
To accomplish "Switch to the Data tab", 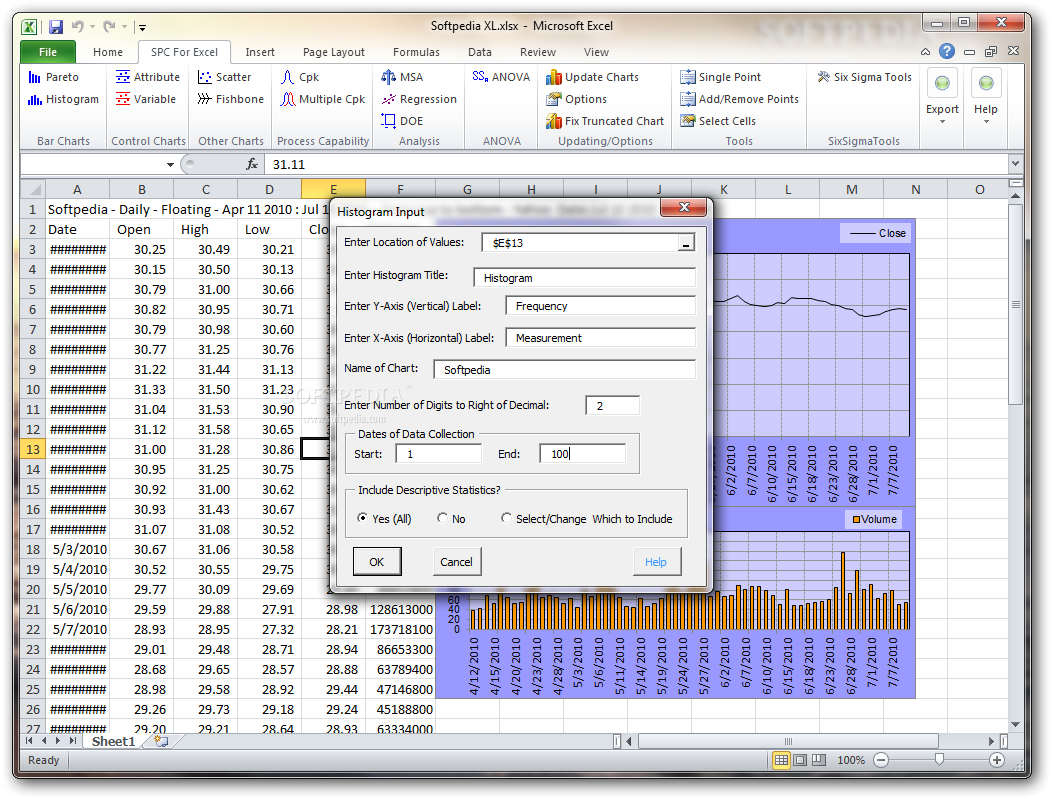I will point(480,52).
